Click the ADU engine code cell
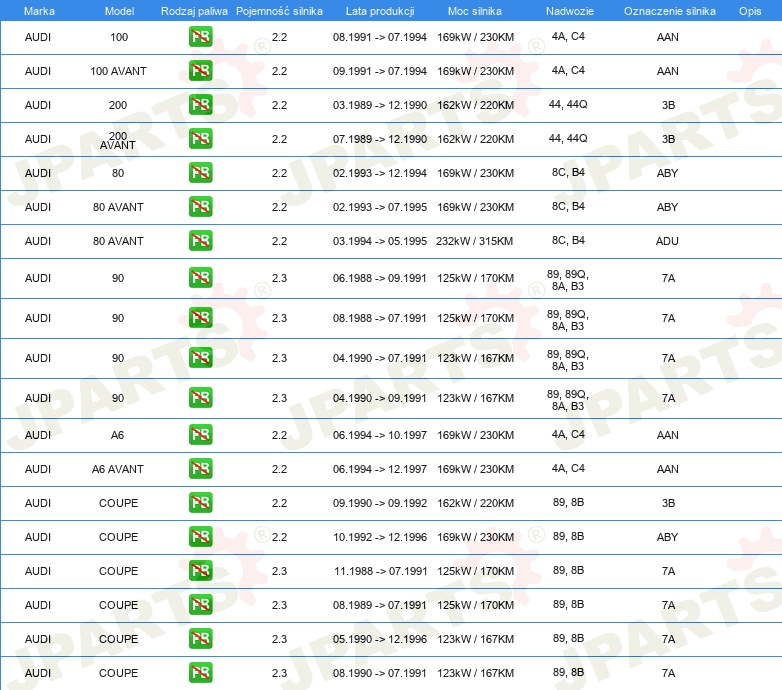This screenshot has width=782, height=690. coord(667,241)
